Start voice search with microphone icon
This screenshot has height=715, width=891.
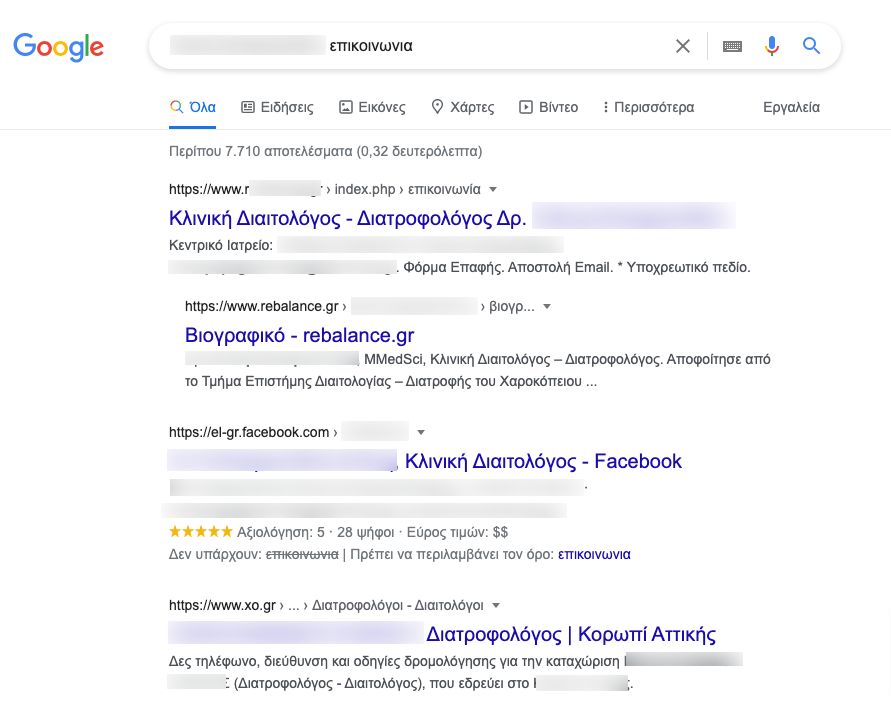pos(772,46)
